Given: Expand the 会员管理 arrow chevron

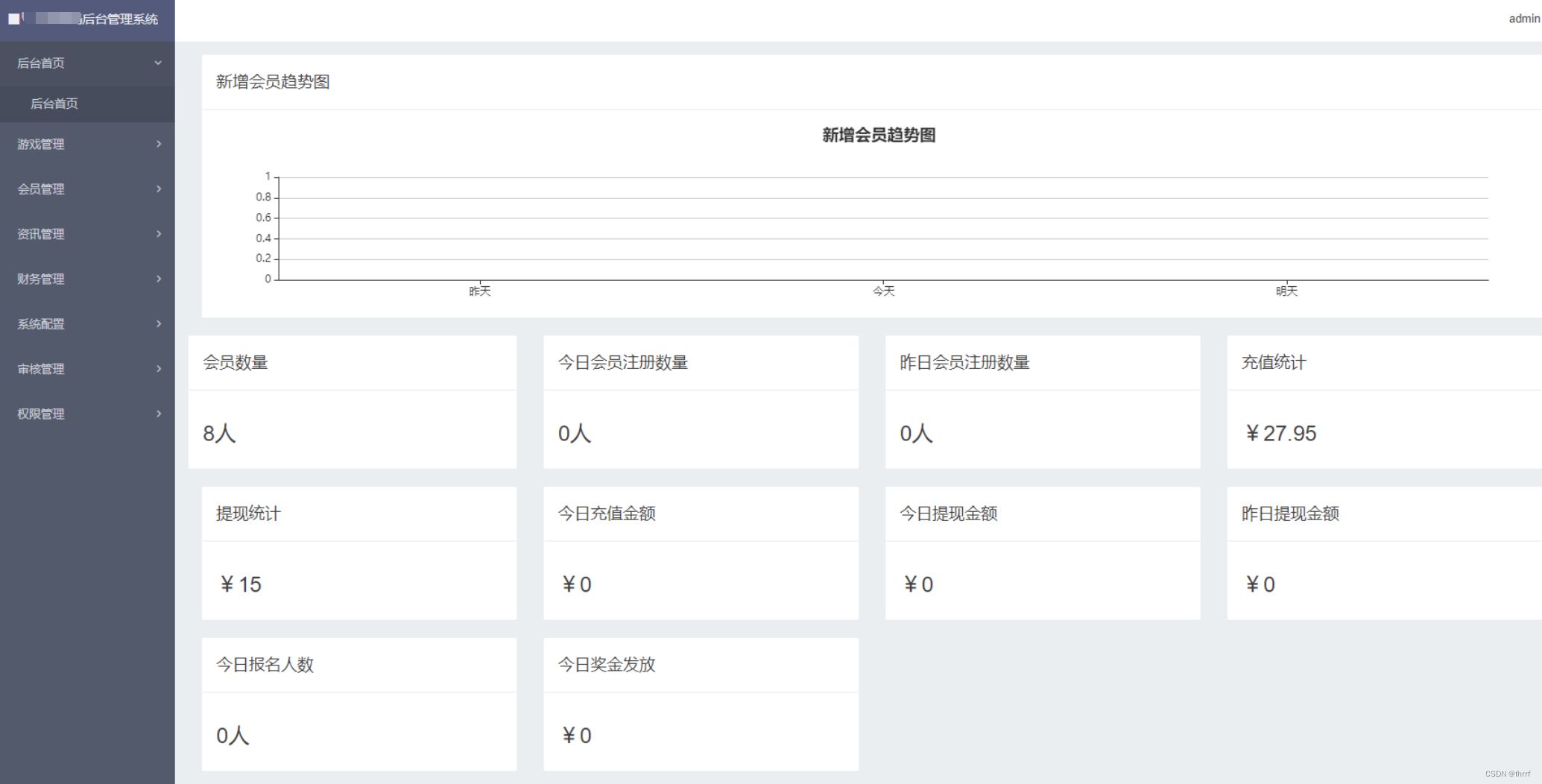Looking at the screenshot, I should (x=158, y=189).
